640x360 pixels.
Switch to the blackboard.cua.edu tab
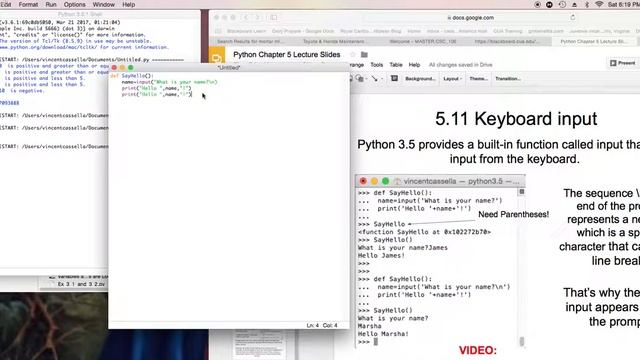[507, 41]
